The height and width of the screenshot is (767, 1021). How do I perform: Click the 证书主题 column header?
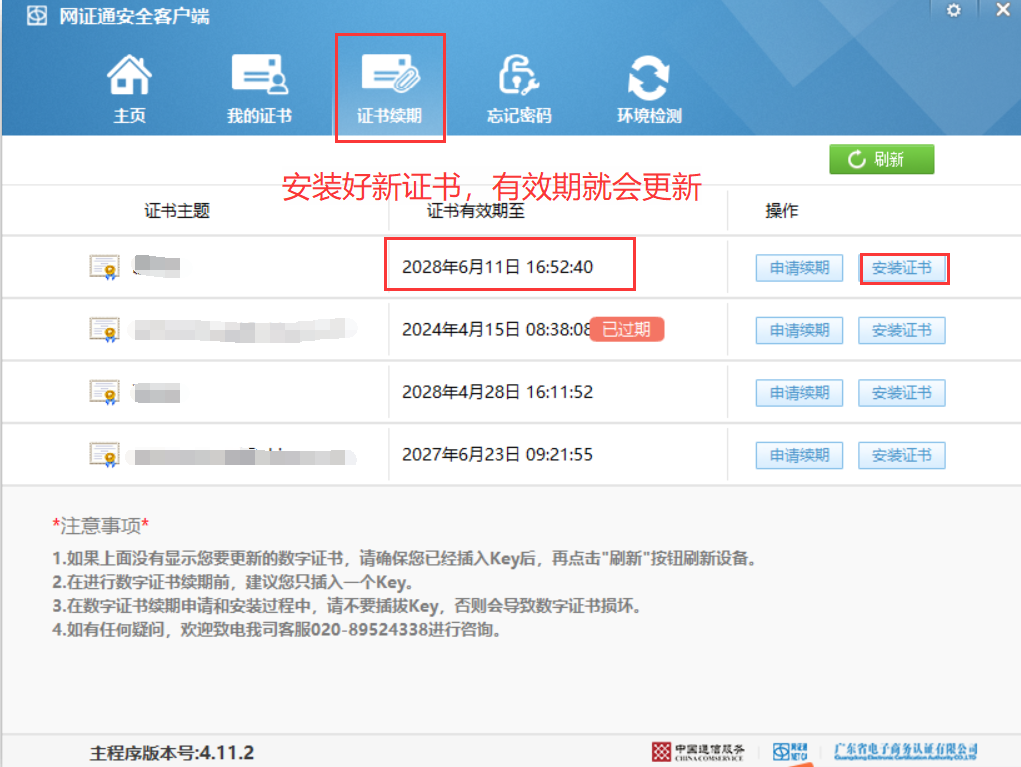tap(178, 211)
